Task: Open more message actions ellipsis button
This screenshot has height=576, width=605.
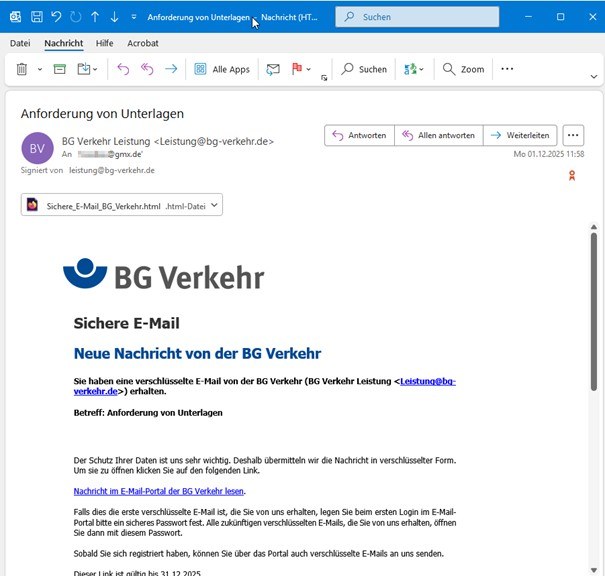Action: 573,135
